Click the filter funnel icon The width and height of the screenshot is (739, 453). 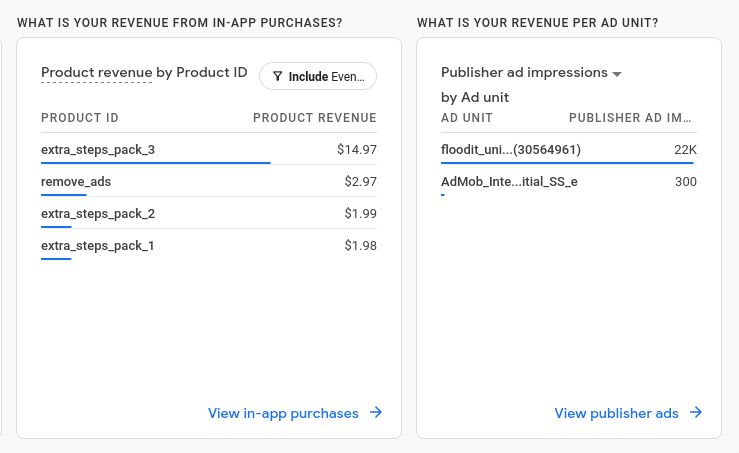pos(277,76)
